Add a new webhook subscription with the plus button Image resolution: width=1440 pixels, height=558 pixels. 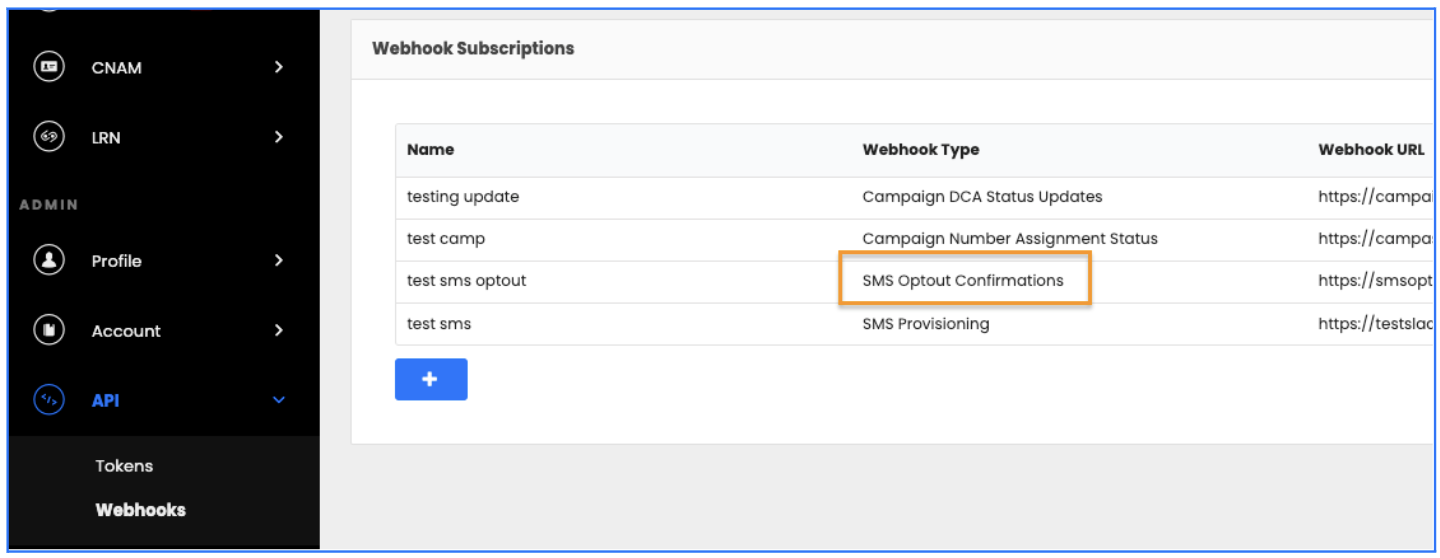point(431,380)
